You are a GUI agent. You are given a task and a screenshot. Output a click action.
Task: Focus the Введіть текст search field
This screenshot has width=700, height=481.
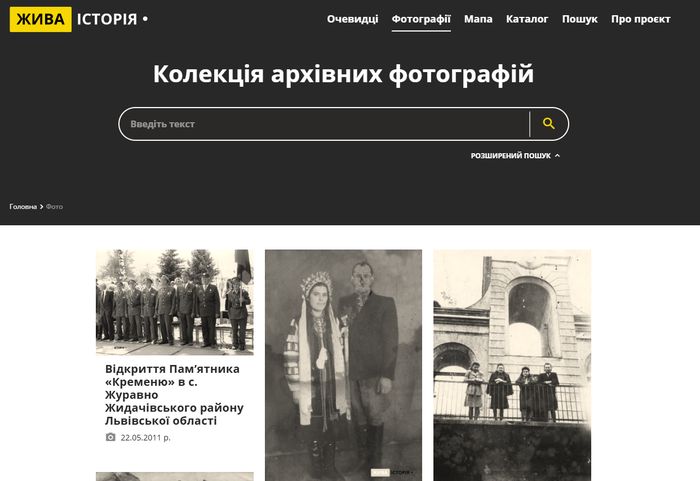point(320,124)
